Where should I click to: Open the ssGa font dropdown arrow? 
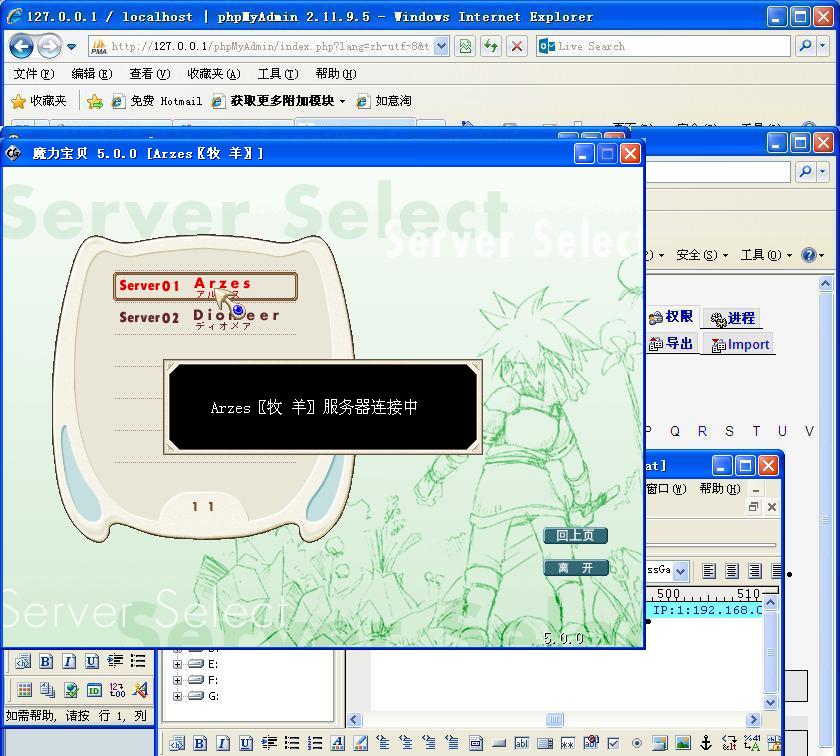[x=680, y=571]
